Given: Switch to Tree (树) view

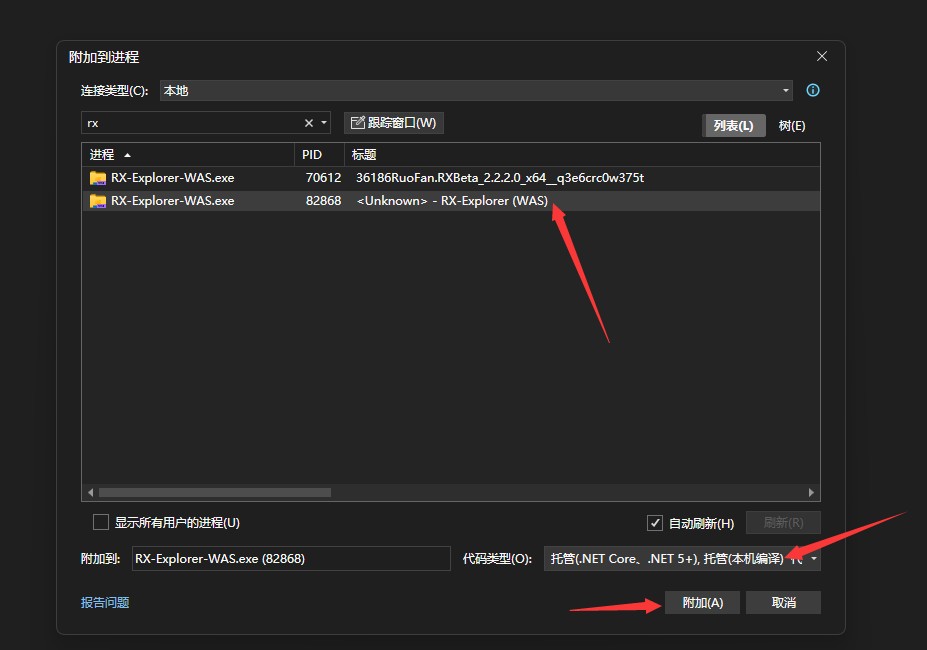Looking at the screenshot, I should 792,126.
